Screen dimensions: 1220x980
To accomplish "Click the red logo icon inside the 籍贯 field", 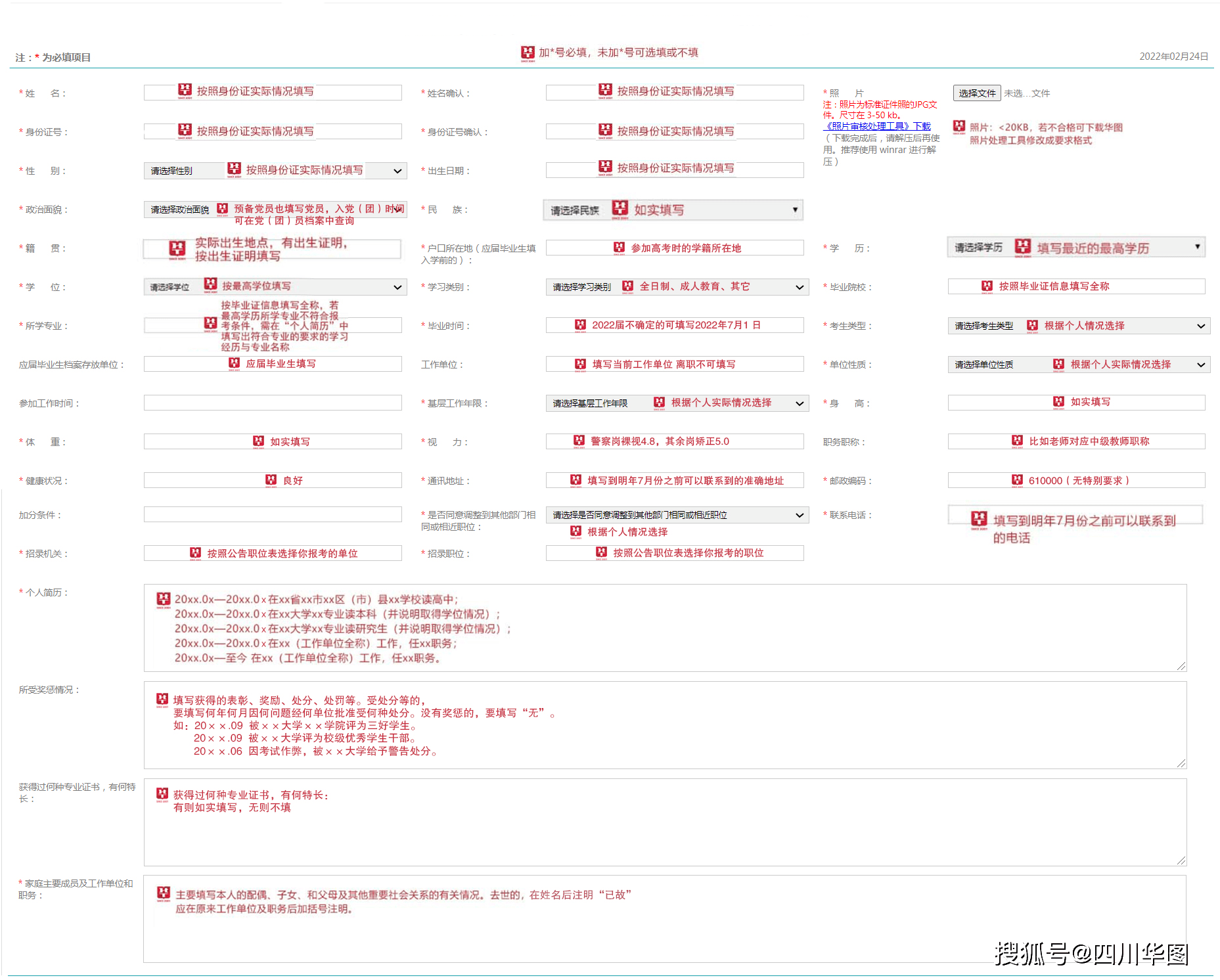I will pyautogui.click(x=177, y=249).
